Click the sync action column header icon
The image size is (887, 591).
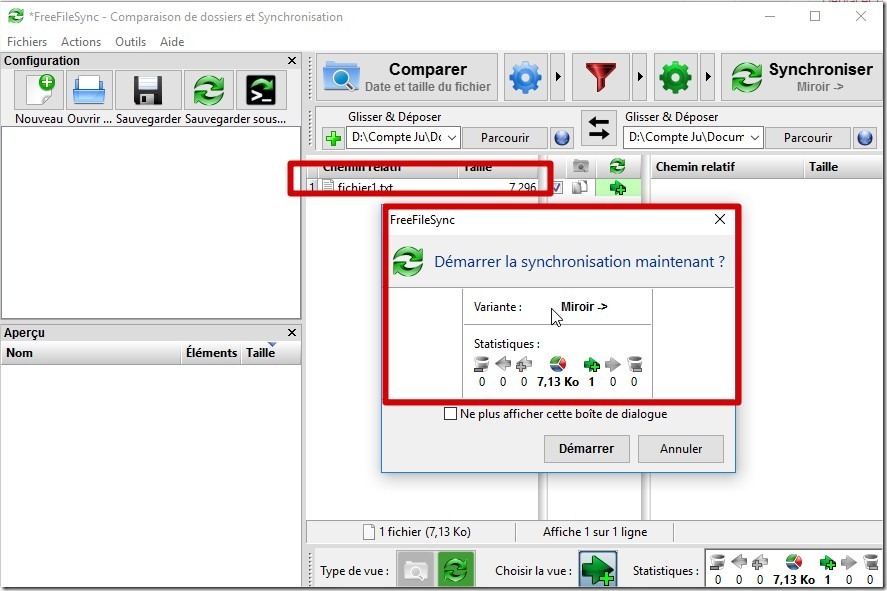(617, 166)
